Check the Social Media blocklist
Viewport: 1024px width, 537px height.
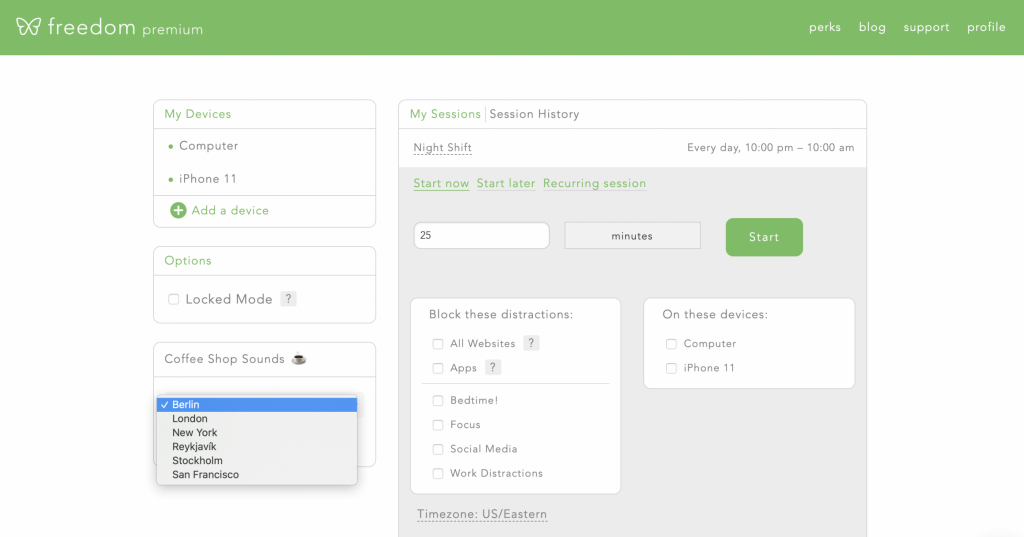tap(438, 449)
